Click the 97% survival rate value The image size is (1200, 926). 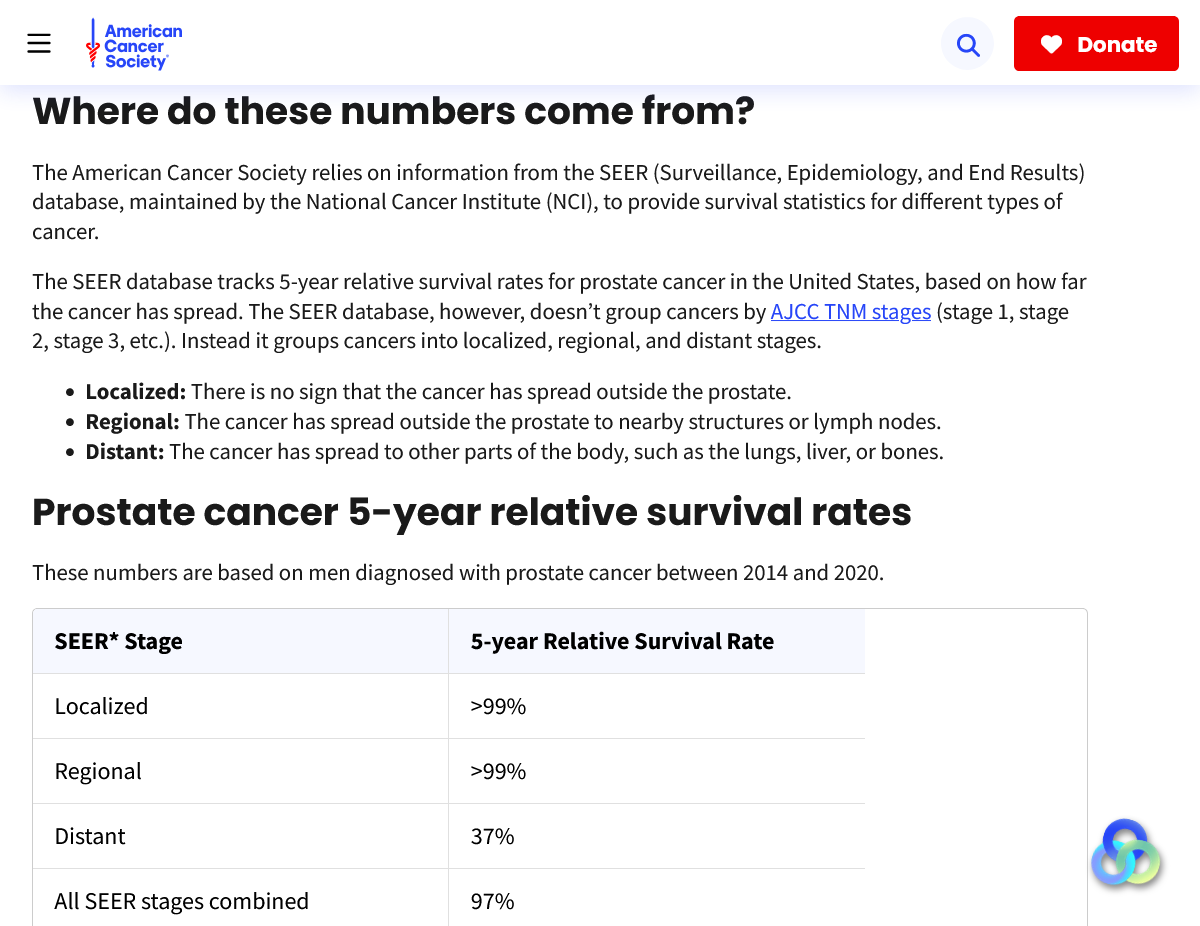(x=492, y=901)
